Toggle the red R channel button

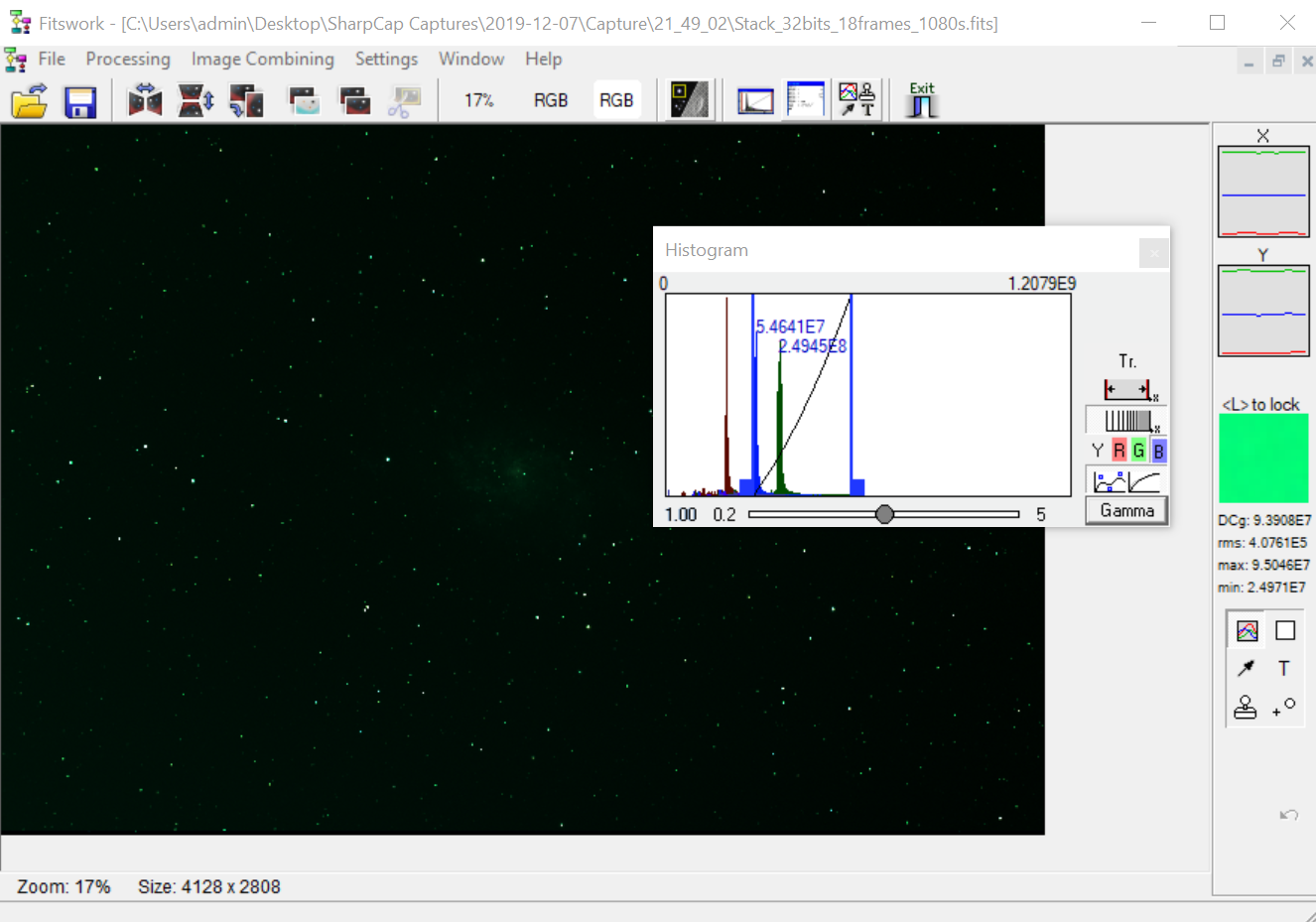click(x=1119, y=451)
